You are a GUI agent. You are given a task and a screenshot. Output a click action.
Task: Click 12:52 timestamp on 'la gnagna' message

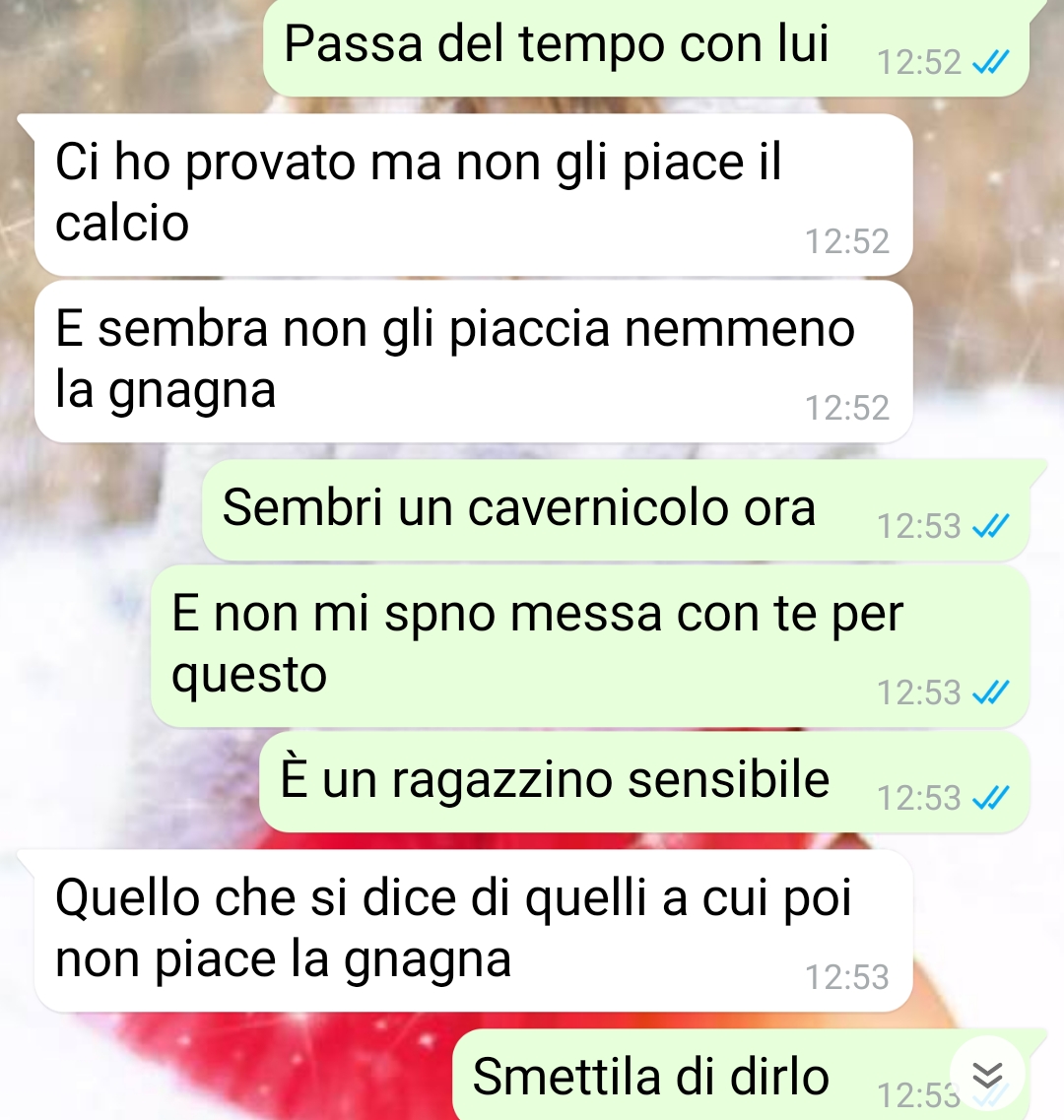pyautogui.click(x=847, y=408)
